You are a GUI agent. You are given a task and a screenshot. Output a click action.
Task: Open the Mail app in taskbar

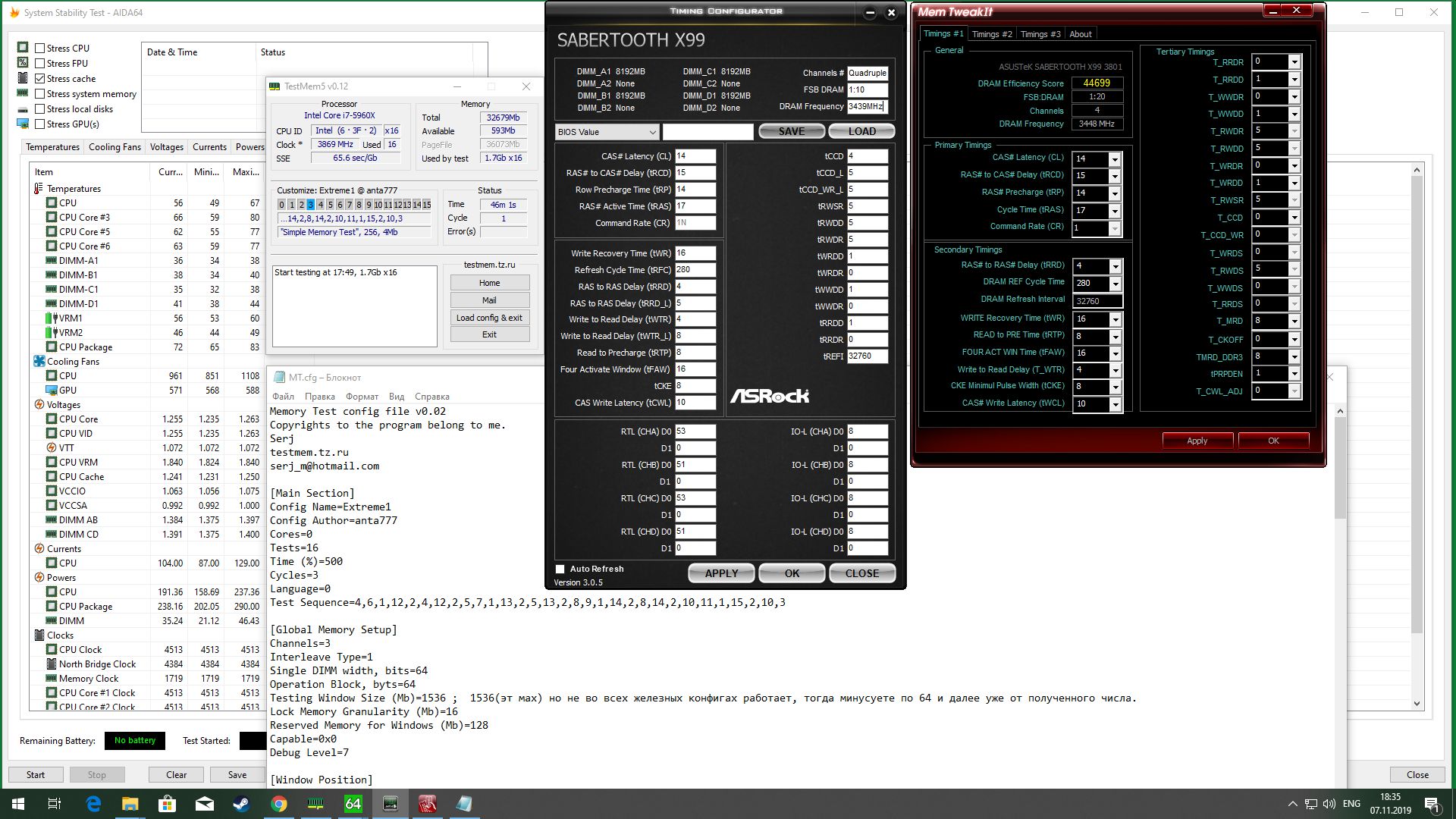[205, 804]
